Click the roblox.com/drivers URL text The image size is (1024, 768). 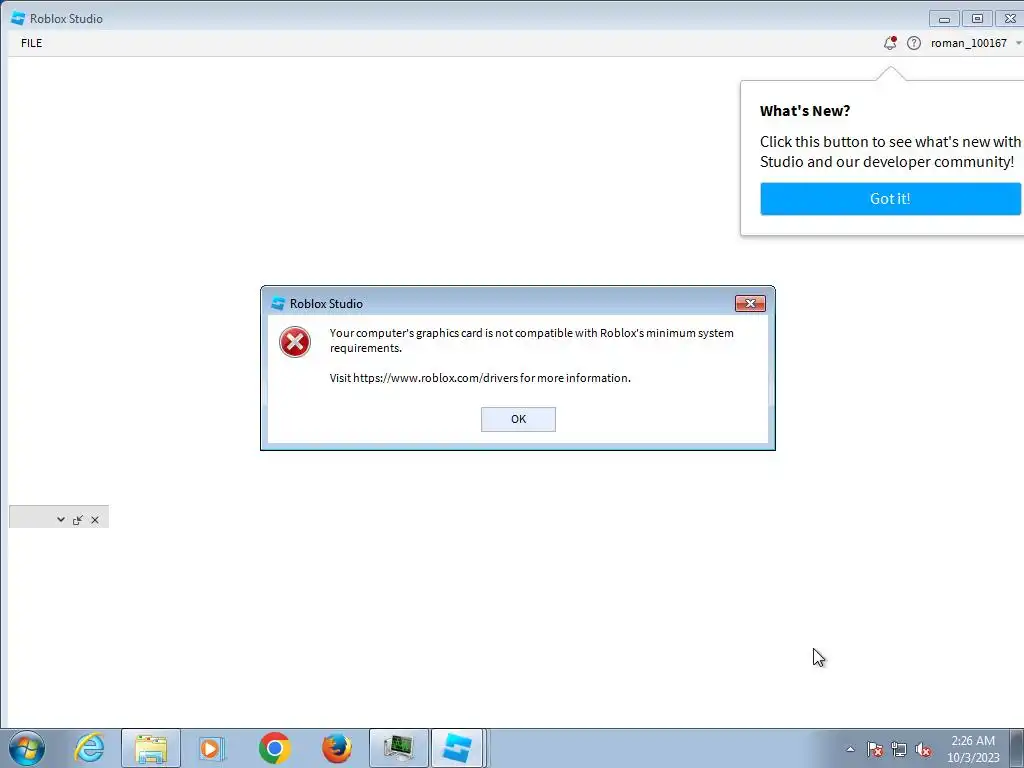[435, 378]
